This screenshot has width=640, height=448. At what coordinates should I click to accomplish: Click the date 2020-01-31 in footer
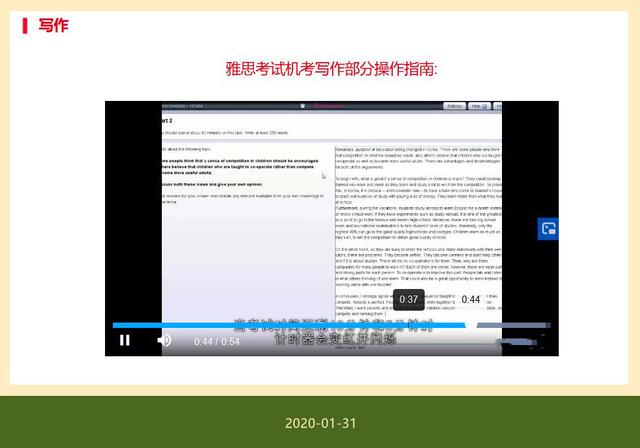(x=320, y=423)
